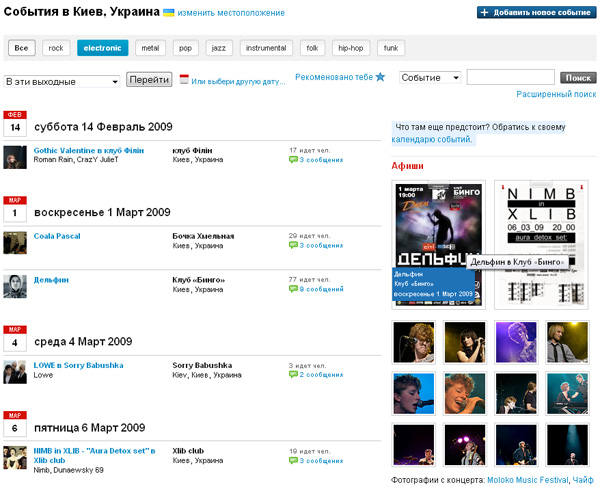Click the Перейти button
Image resolution: width=600 pixels, height=487 pixels.
(149, 80)
